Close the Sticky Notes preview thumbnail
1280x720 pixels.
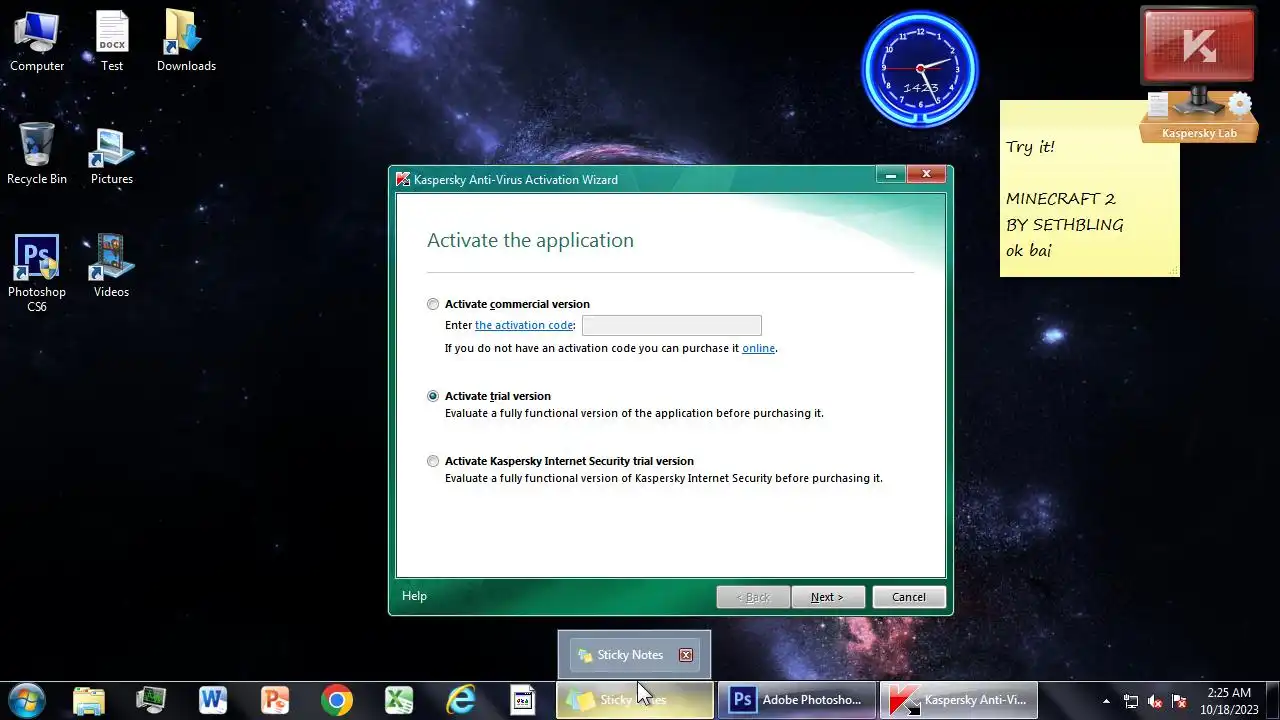pos(686,655)
